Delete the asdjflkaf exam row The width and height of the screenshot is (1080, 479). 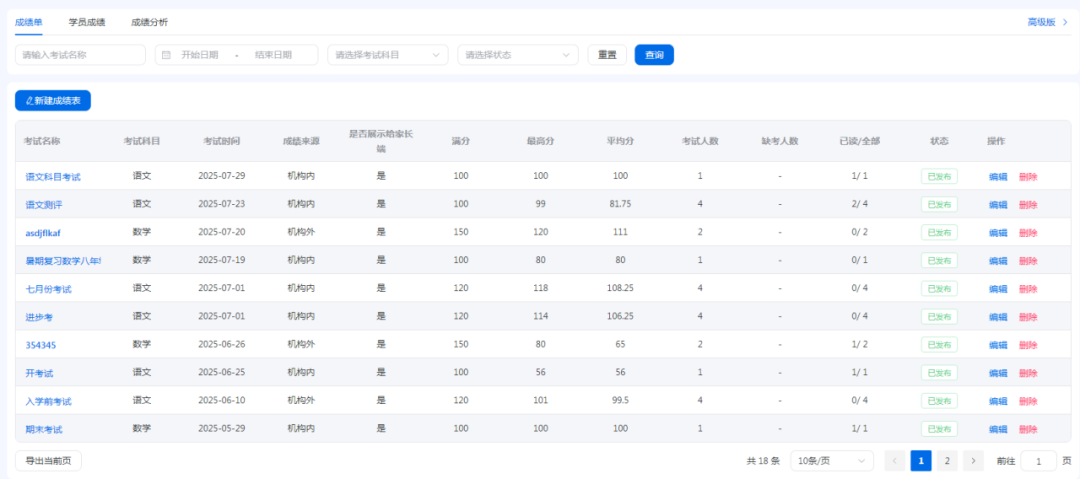(1028, 233)
